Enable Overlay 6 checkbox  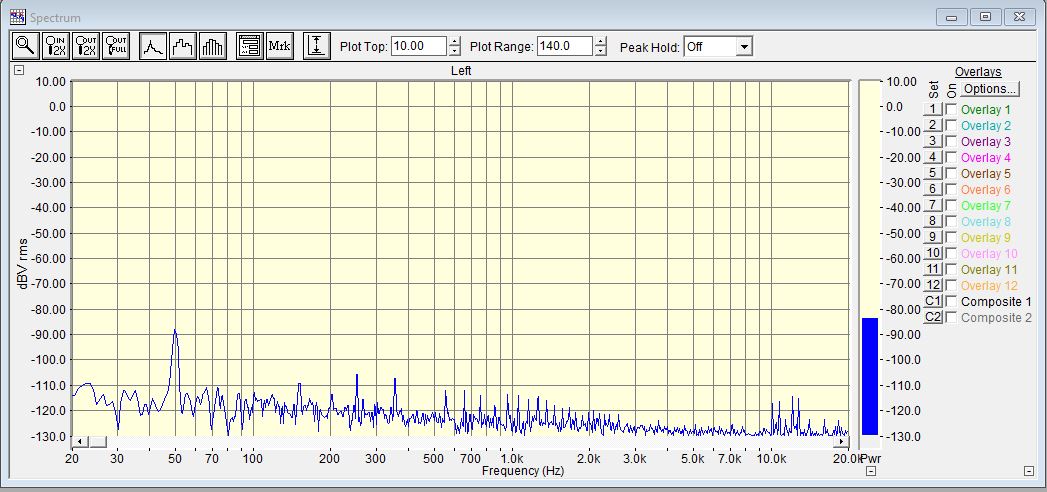[951, 190]
